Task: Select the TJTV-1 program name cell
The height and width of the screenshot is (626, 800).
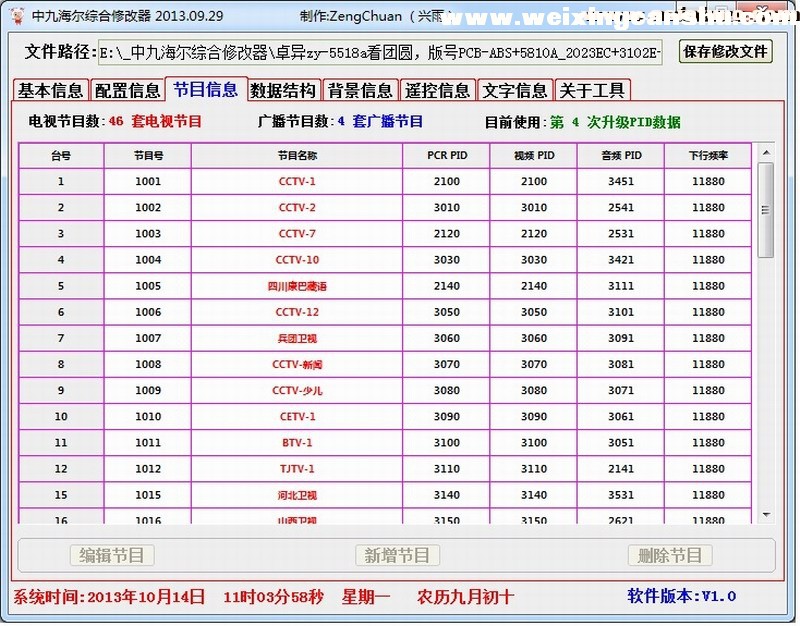Action: (x=297, y=469)
